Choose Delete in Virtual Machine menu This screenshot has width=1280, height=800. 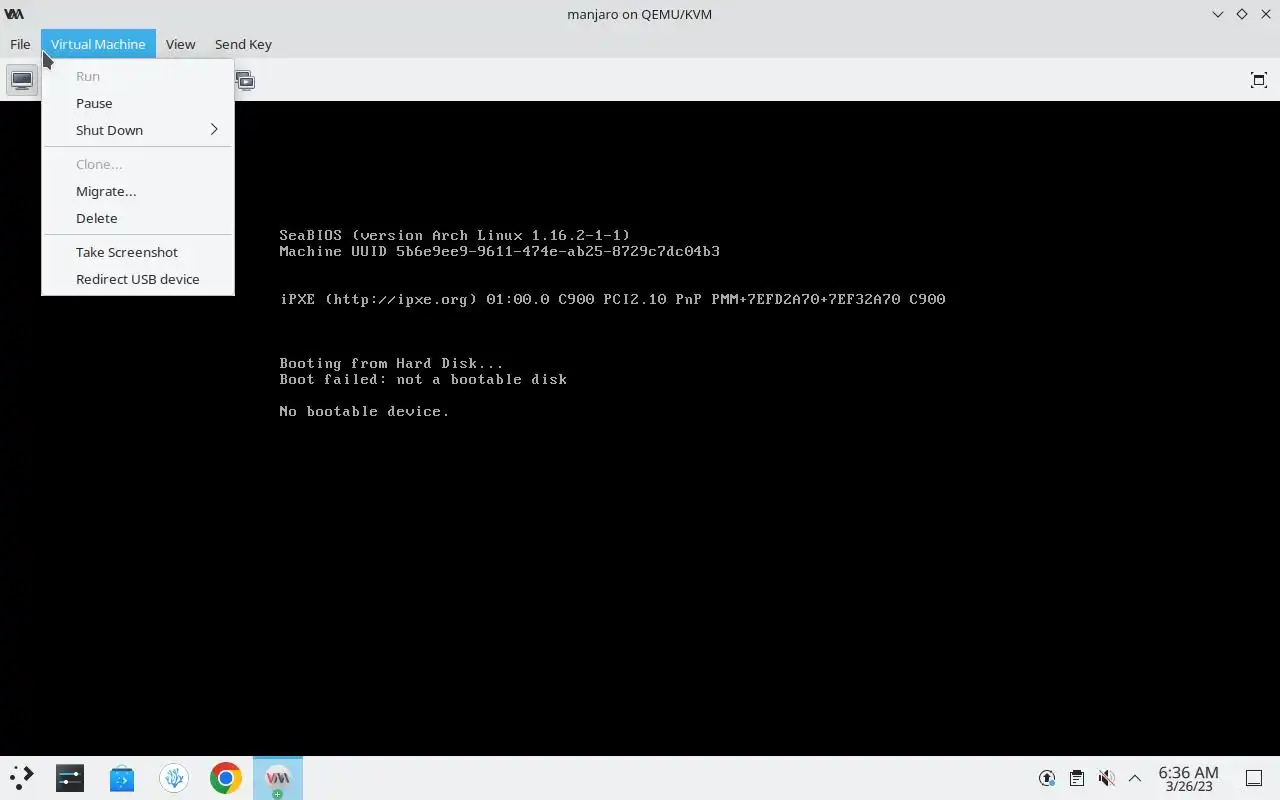pos(138,218)
